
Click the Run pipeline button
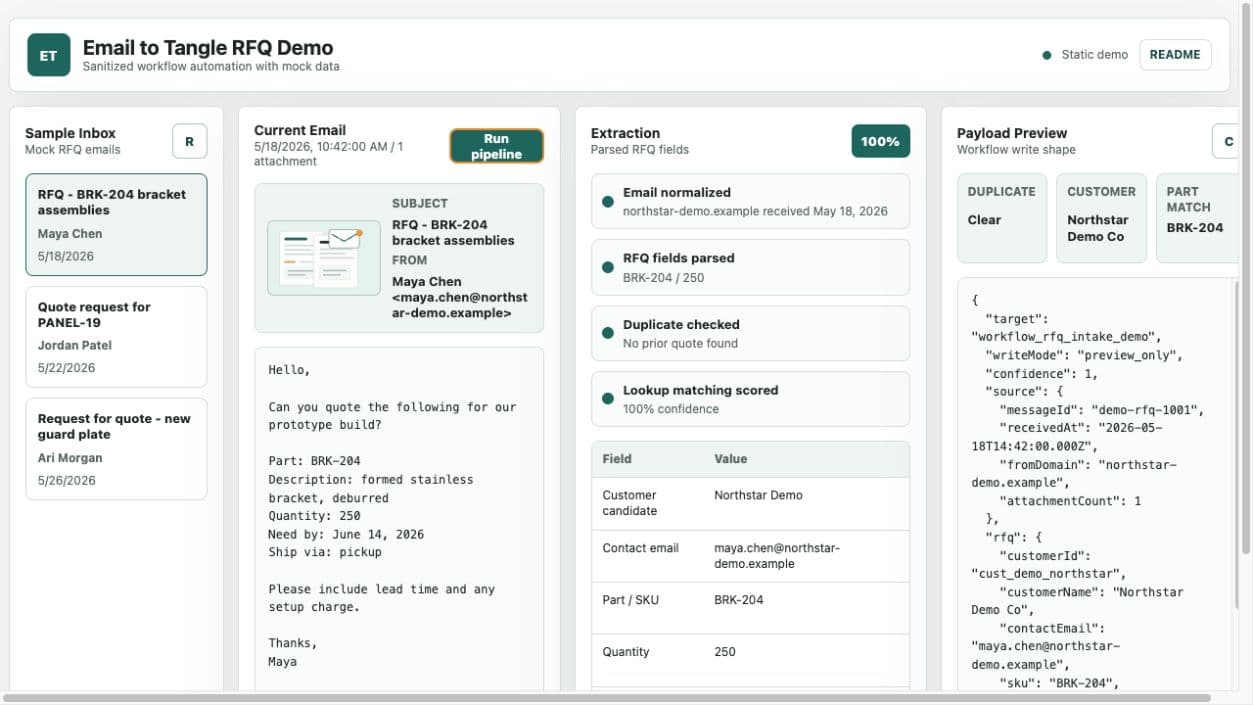497,146
